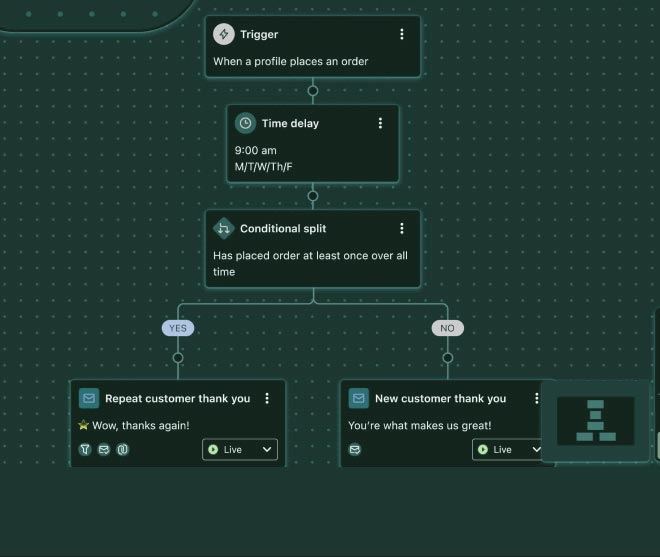Viewport: 660px width, 557px height.
Task: Click the circular U badge on Repeat customer card
Action: click(x=122, y=450)
